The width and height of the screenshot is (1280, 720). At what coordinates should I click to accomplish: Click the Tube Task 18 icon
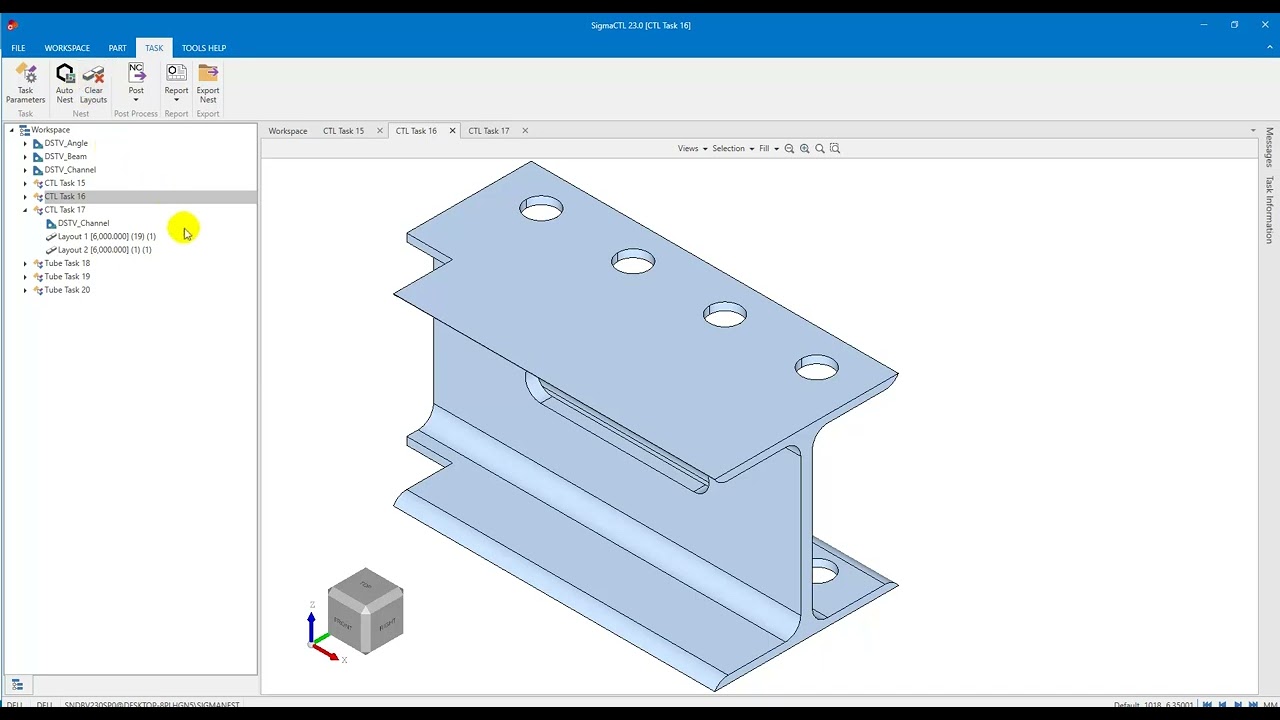tap(38, 263)
